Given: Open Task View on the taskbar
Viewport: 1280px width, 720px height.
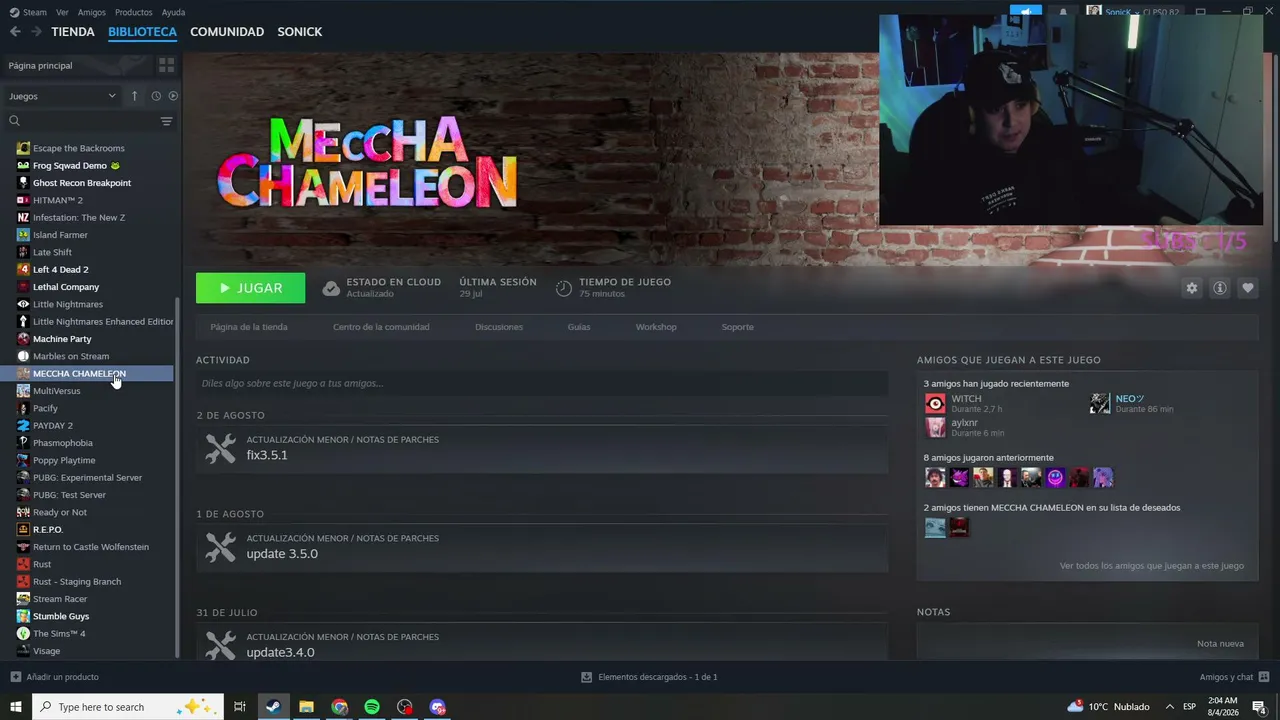Looking at the screenshot, I should coord(240,707).
